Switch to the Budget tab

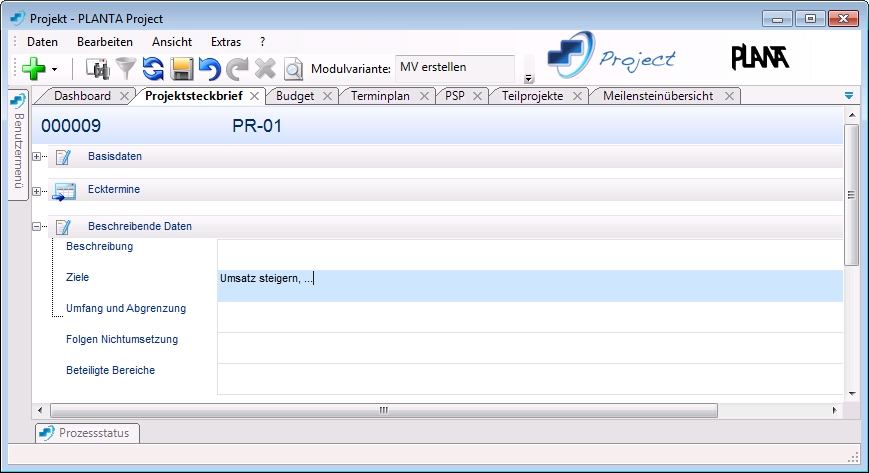coord(295,96)
